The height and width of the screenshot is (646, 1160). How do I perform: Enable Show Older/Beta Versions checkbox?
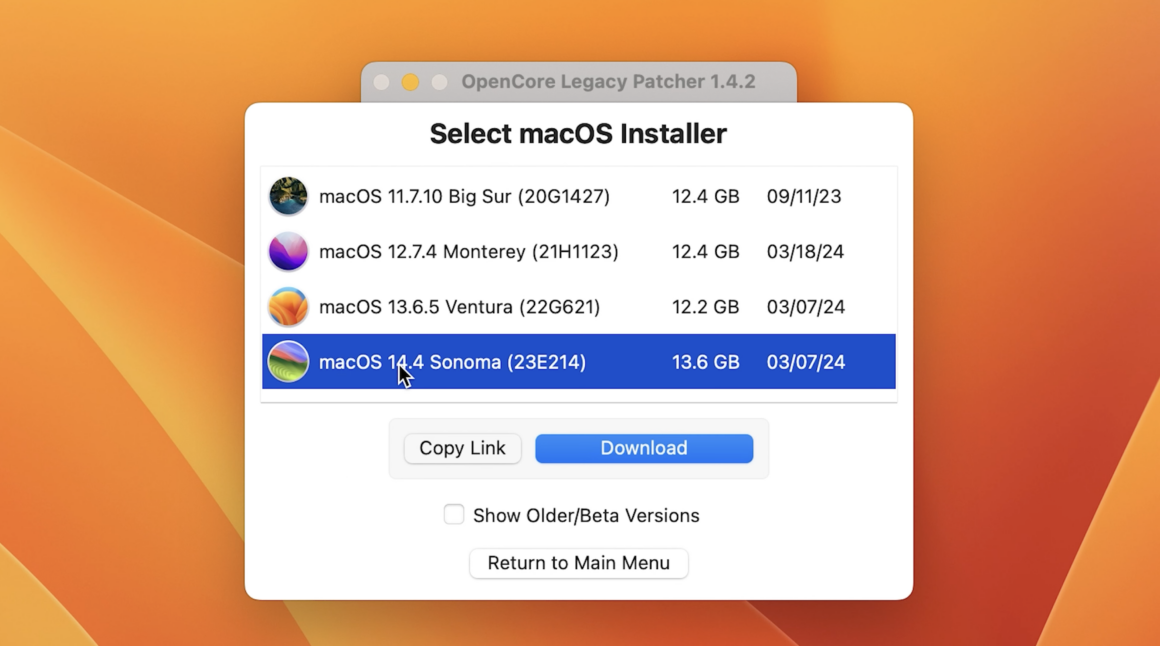pos(453,514)
